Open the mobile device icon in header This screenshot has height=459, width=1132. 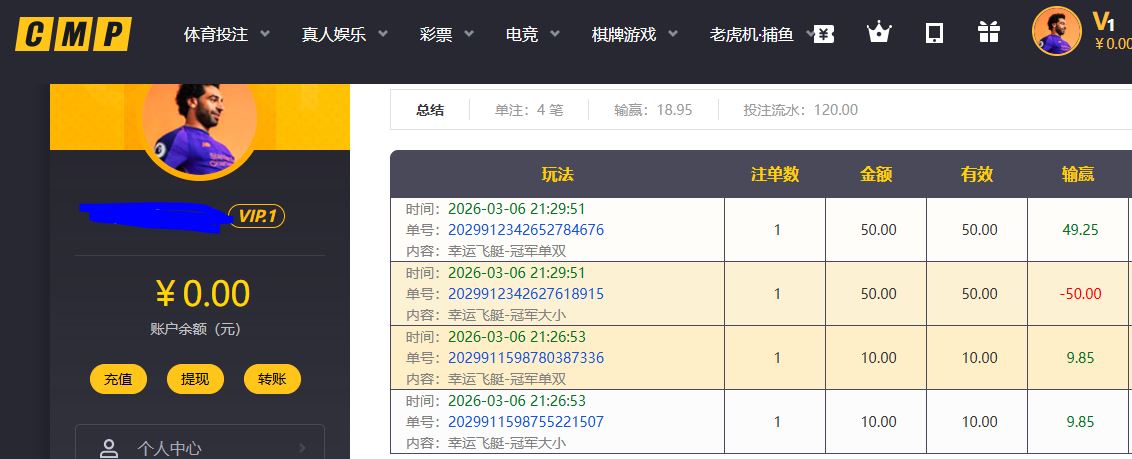(x=934, y=33)
